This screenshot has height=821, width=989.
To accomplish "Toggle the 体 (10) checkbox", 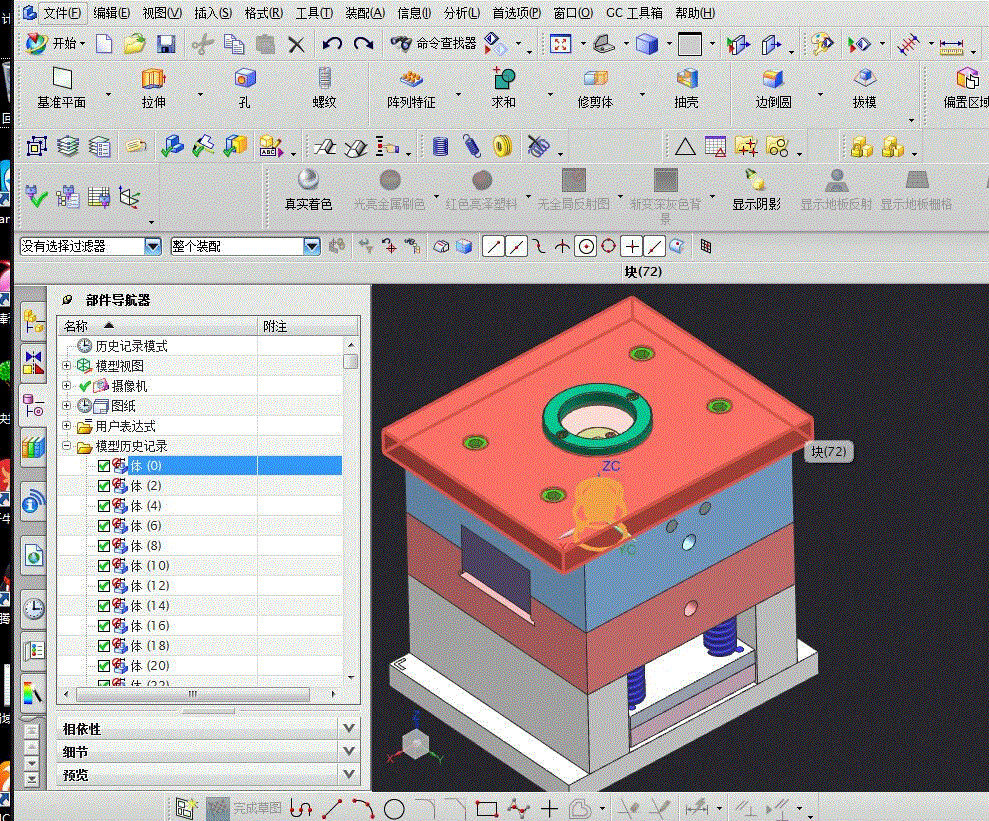I will click(104, 566).
